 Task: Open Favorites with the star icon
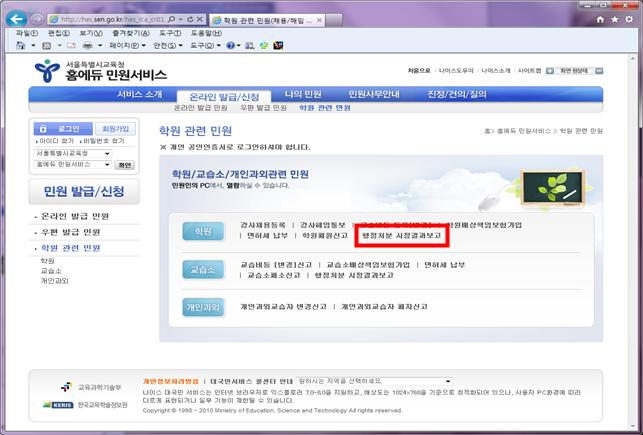[614, 19]
